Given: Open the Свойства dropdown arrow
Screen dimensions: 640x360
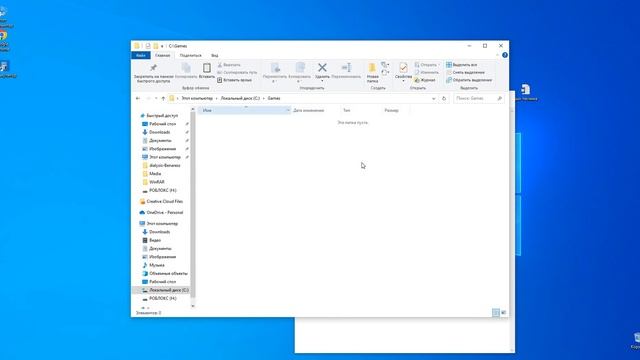Looking at the screenshot, I should (x=403, y=81).
